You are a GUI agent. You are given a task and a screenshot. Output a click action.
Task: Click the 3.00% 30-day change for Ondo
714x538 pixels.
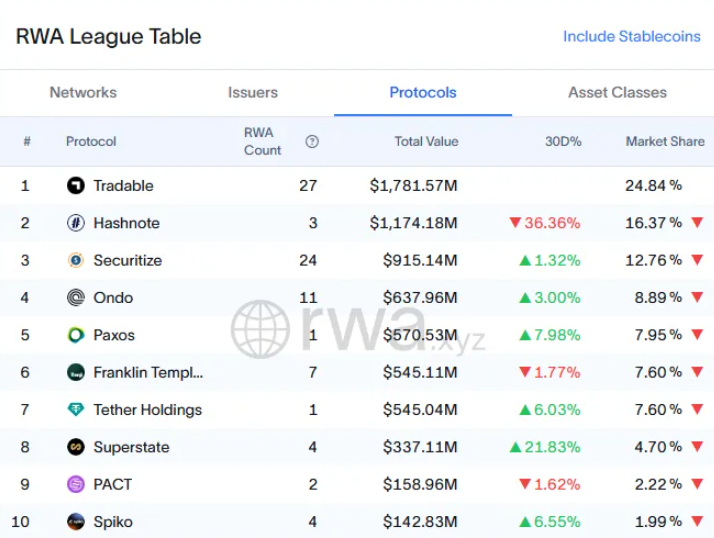pos(550,297)
